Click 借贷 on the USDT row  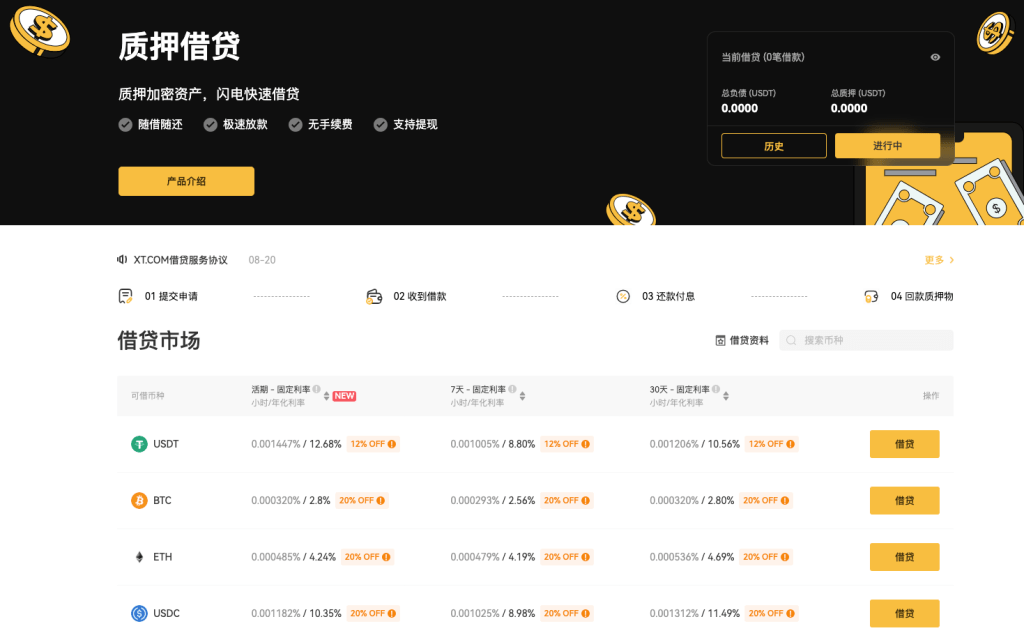tap(904, 443)
